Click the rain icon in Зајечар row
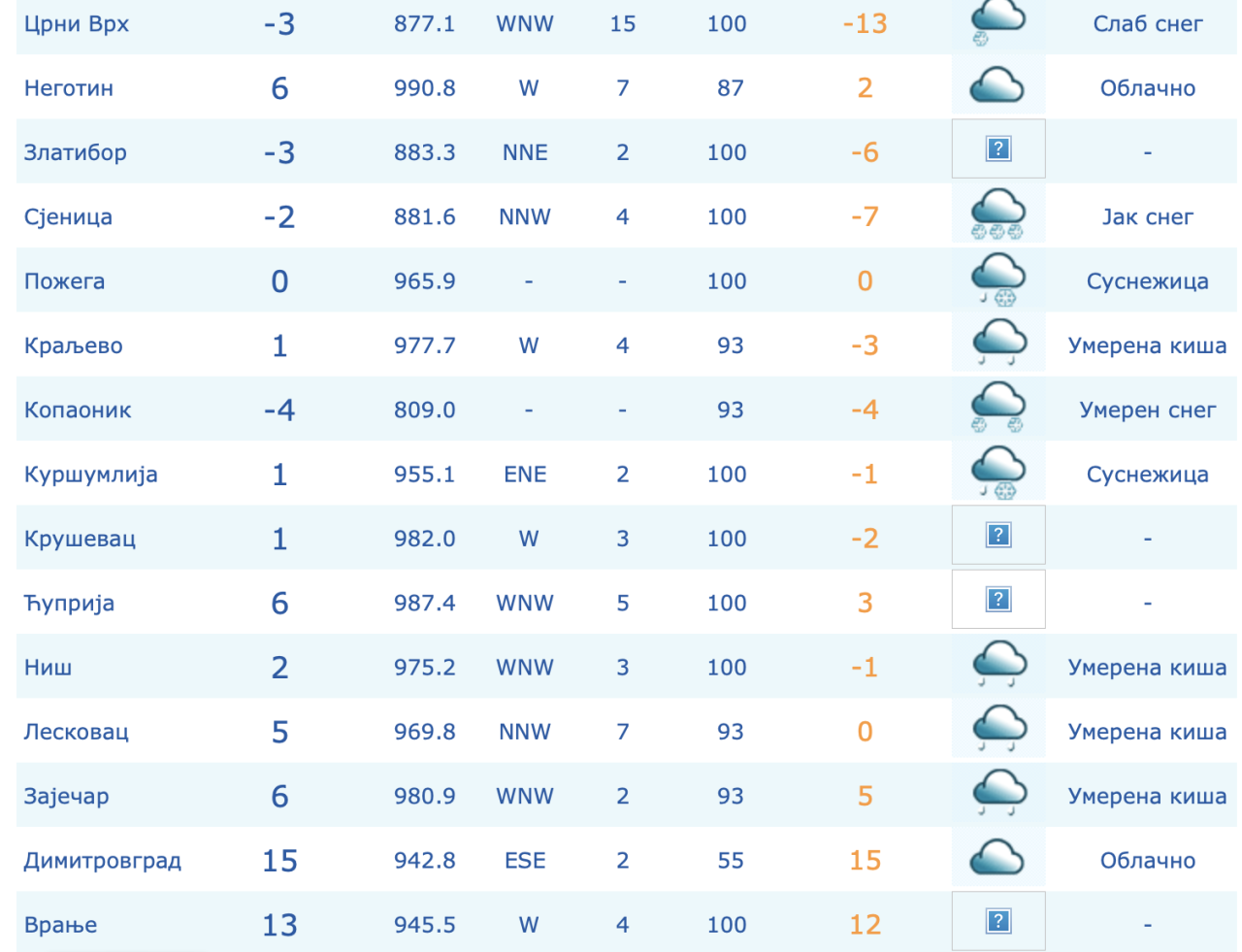1242x952 pixels. [997, 794]
